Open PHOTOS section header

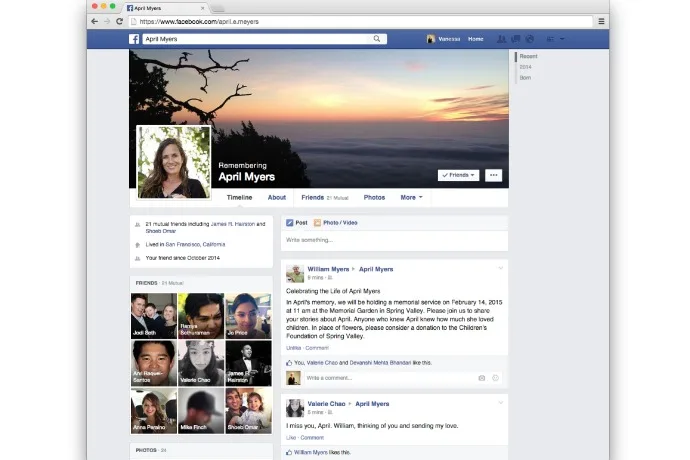[x=146, y=450]
